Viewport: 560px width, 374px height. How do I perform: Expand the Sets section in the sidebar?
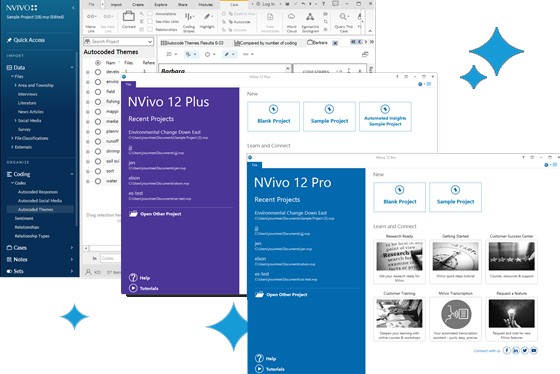click(72, 271)
